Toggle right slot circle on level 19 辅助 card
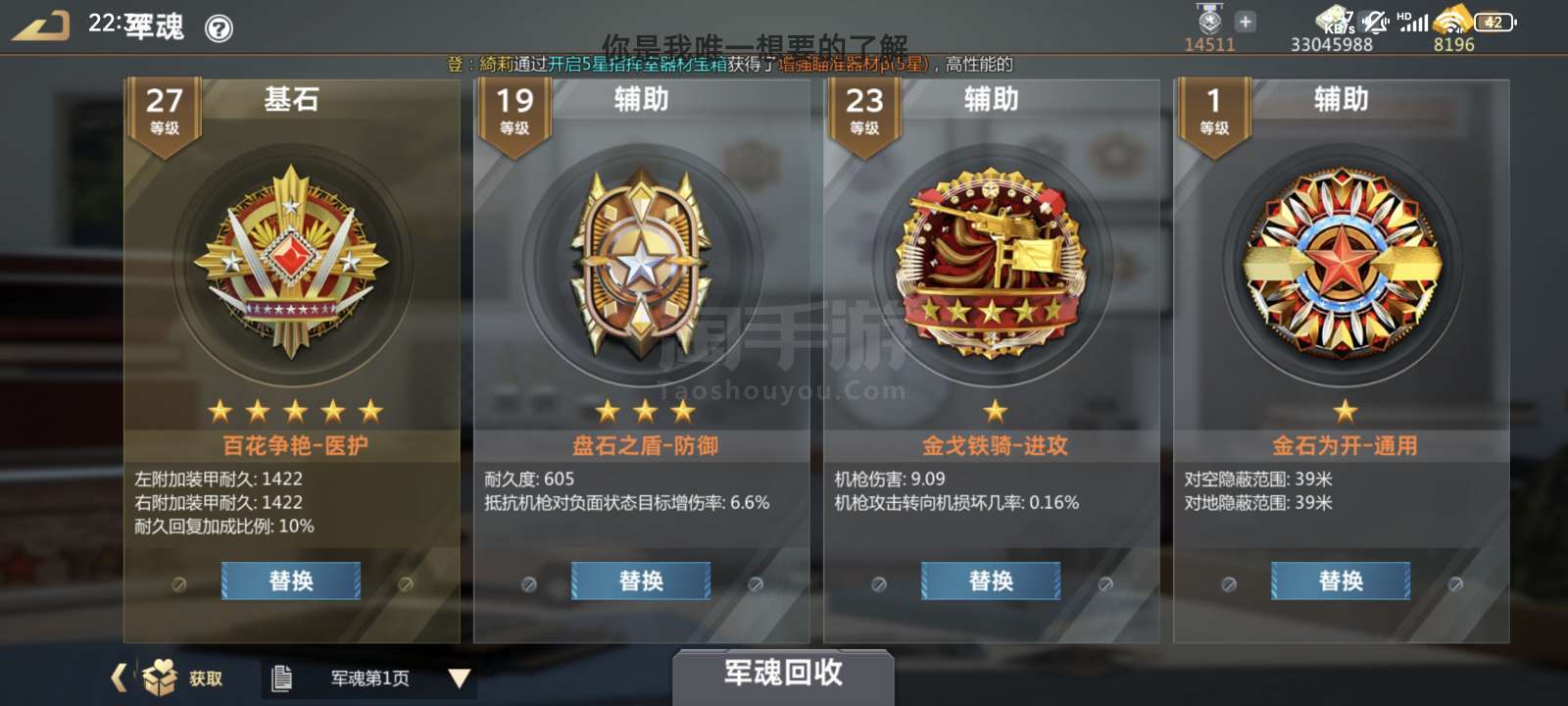This screenshot has height=706, width=1568. point(756,583)
